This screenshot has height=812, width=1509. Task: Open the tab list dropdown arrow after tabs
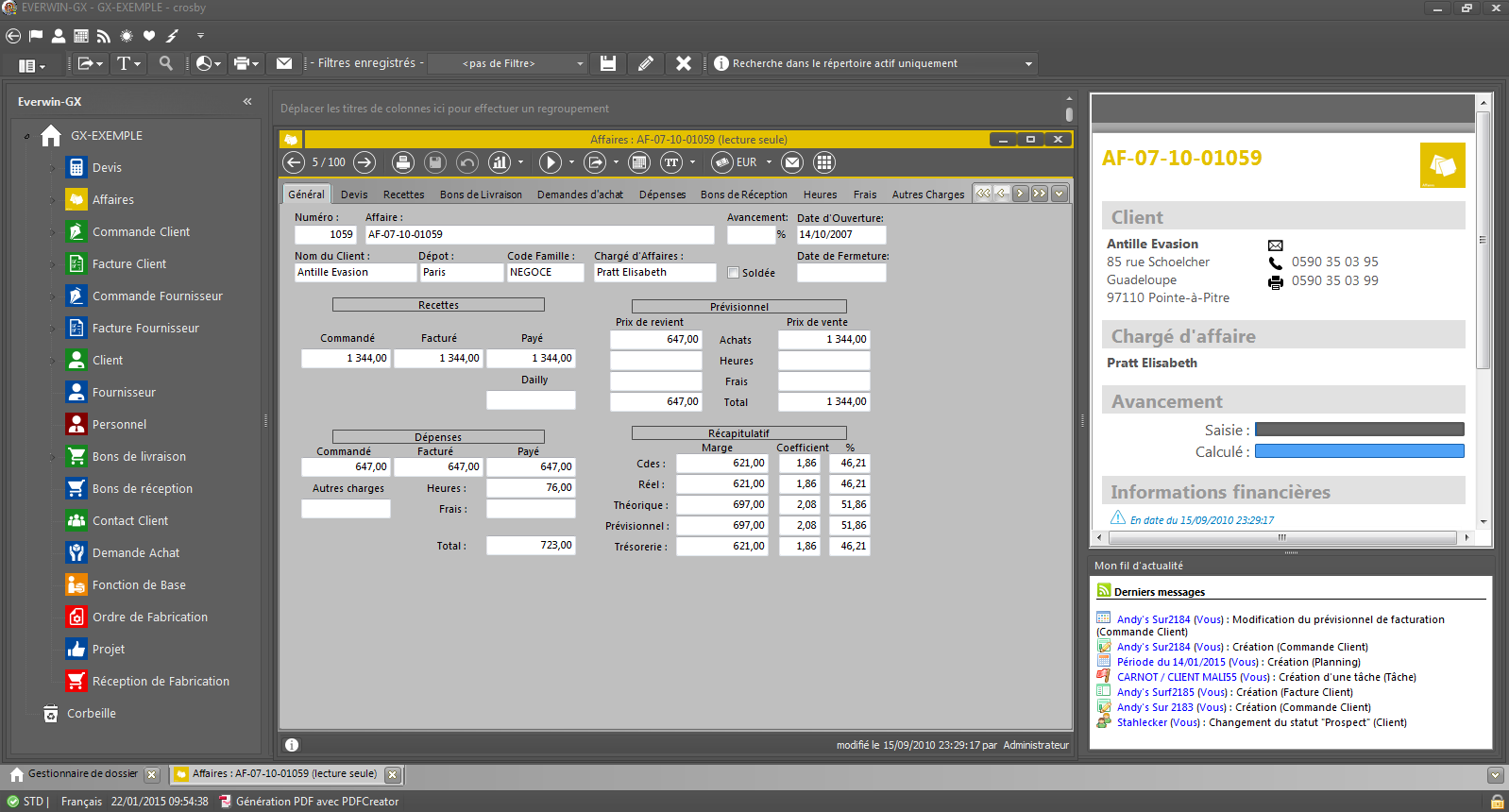tap(1060, 194)
